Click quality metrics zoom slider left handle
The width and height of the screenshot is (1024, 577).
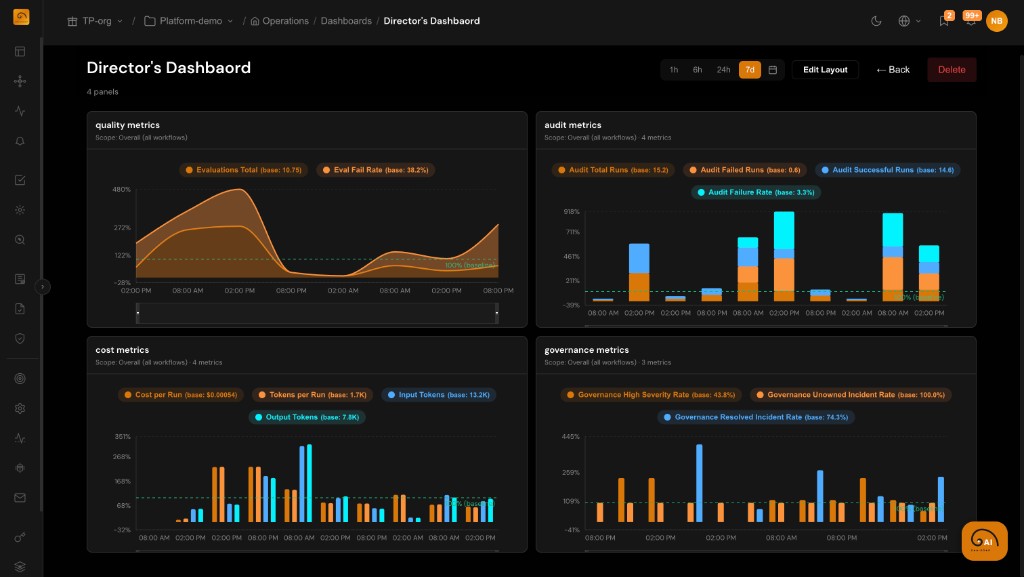(x=138, y=313)
